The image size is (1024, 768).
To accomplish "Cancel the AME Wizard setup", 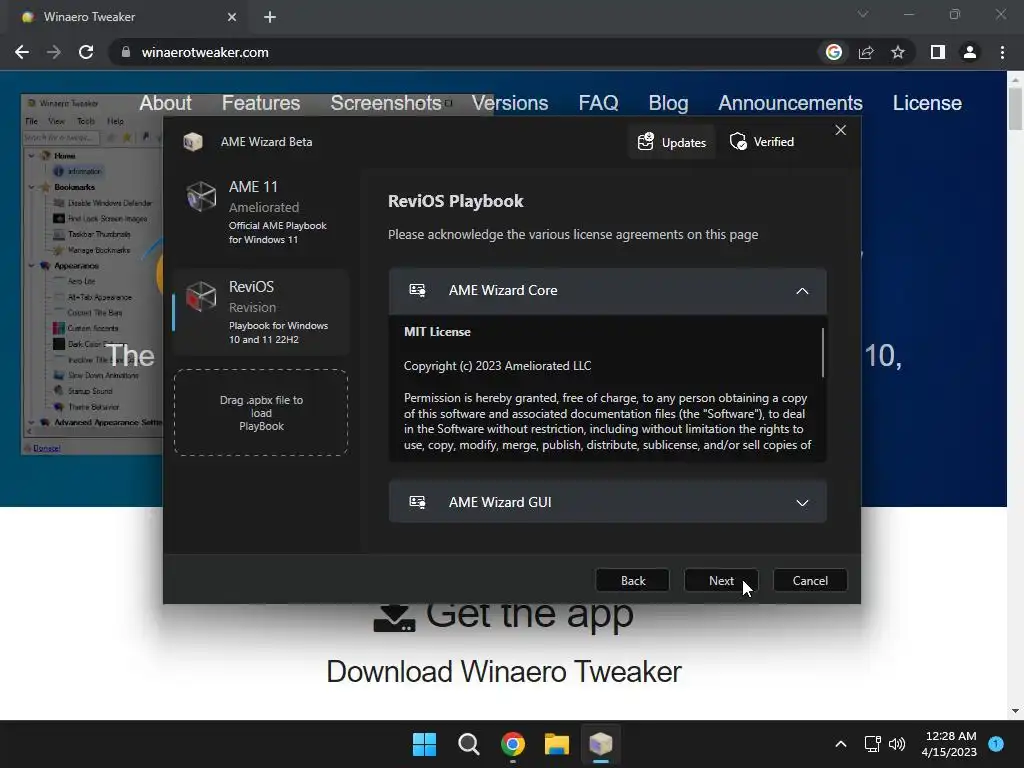I will coord(810,581).
